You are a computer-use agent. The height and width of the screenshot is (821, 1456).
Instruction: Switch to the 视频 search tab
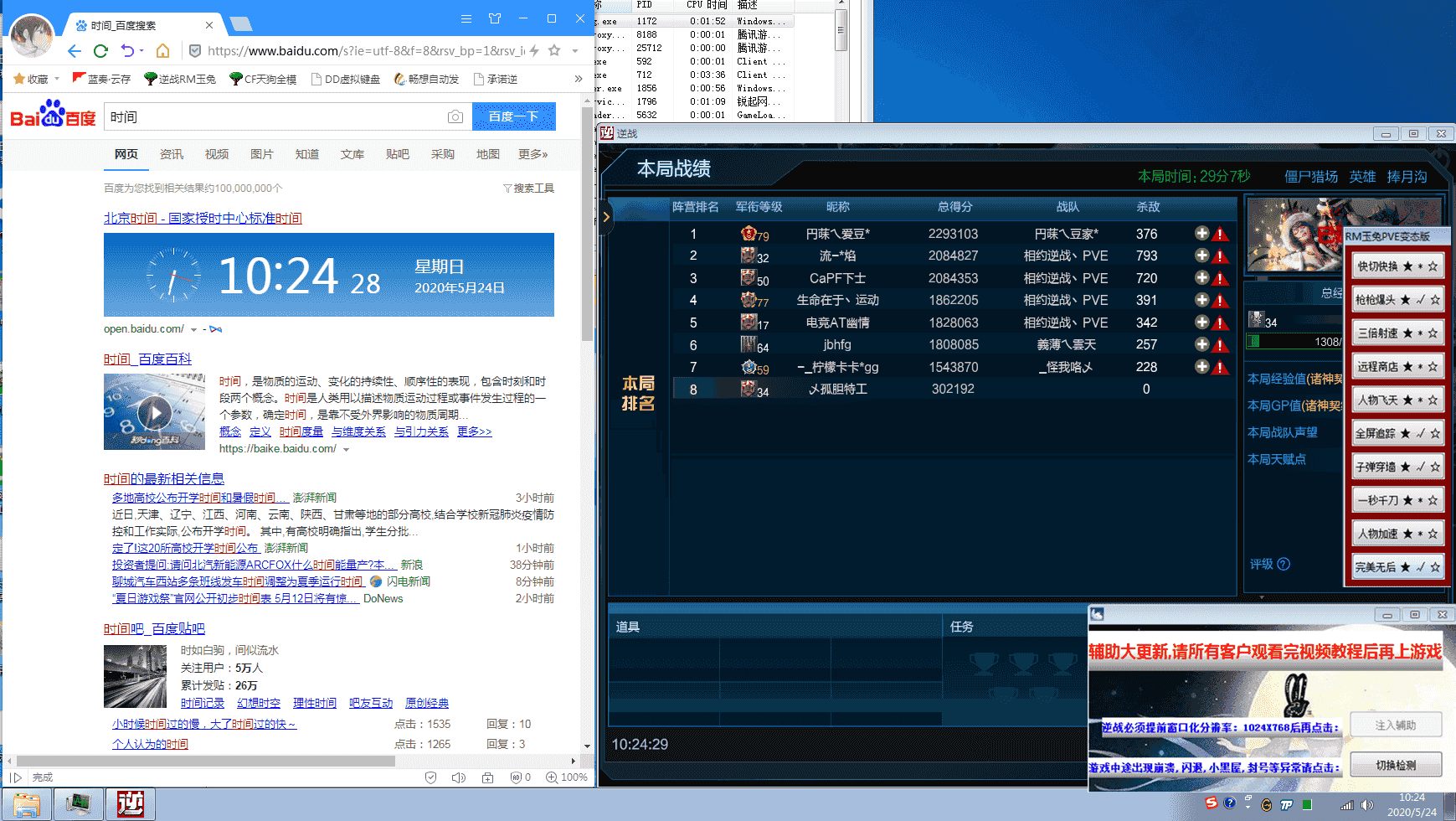tap(217, 154)
